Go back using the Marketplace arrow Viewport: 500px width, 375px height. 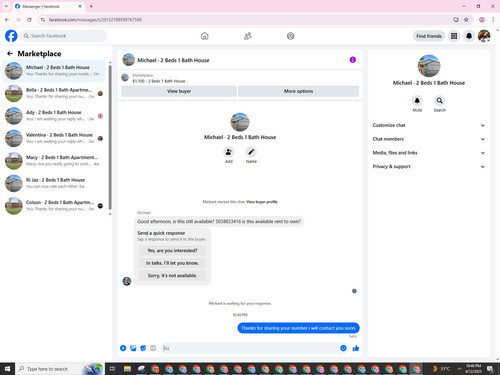coord(10,53)
